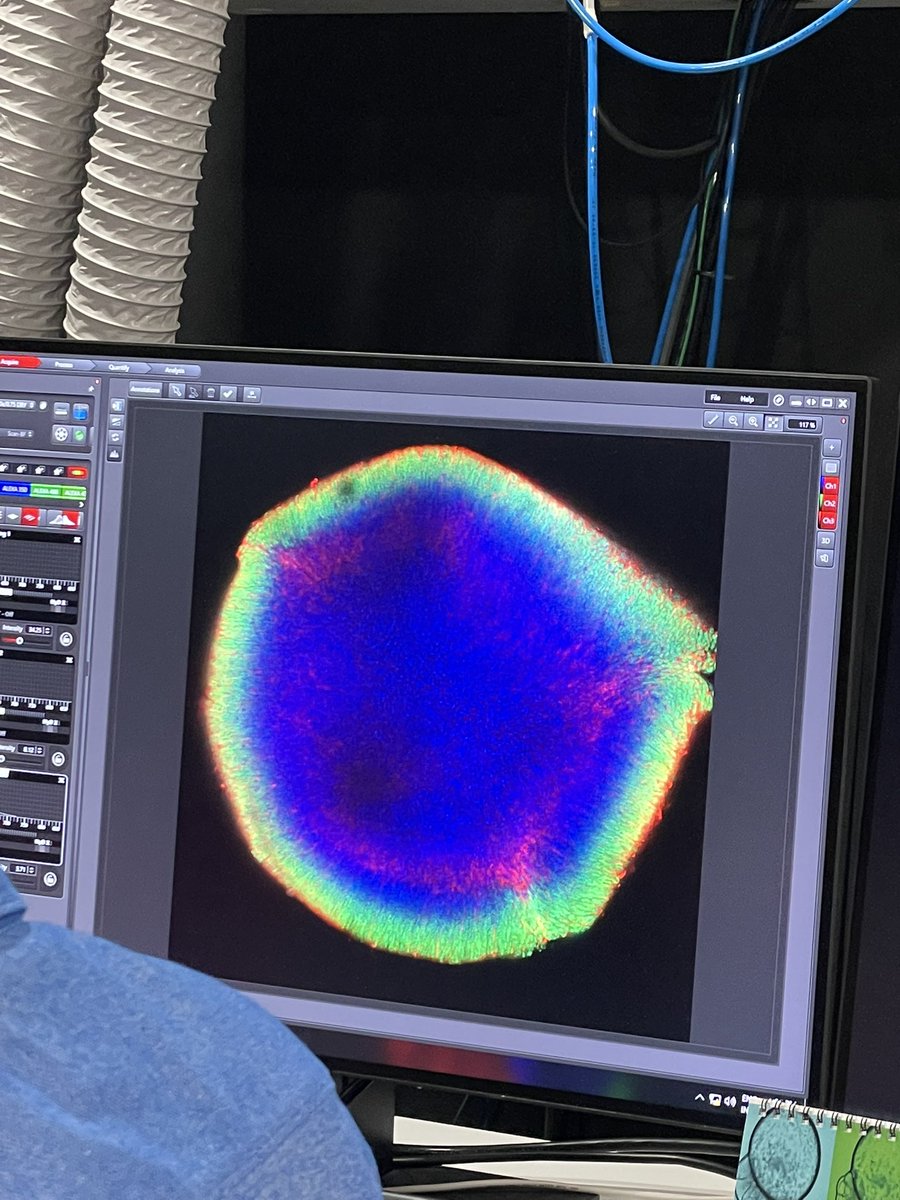The image size is (900, 1200).
Task: Click the plus button above channel list
Action: (x=832, y=448)
